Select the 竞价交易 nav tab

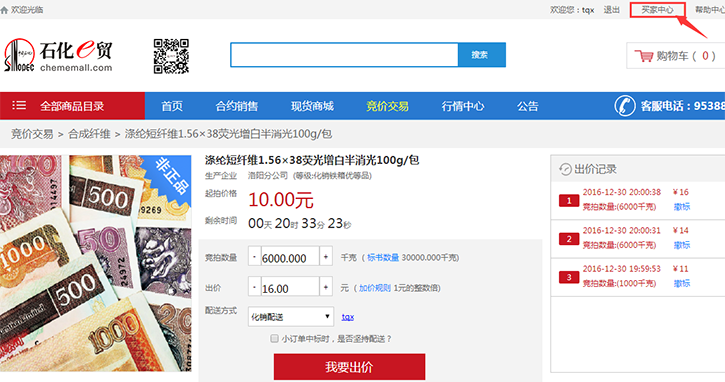click(x=387, y=106)
